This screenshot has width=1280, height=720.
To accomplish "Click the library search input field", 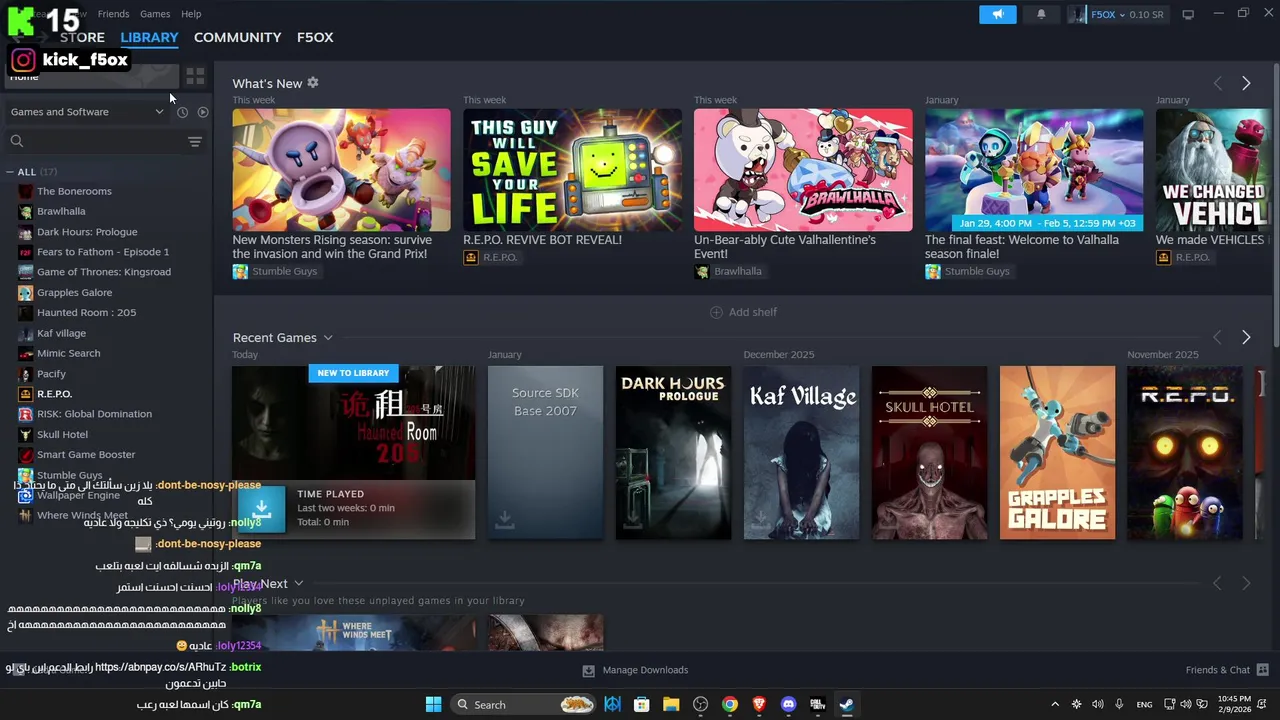I will [105, 141].
